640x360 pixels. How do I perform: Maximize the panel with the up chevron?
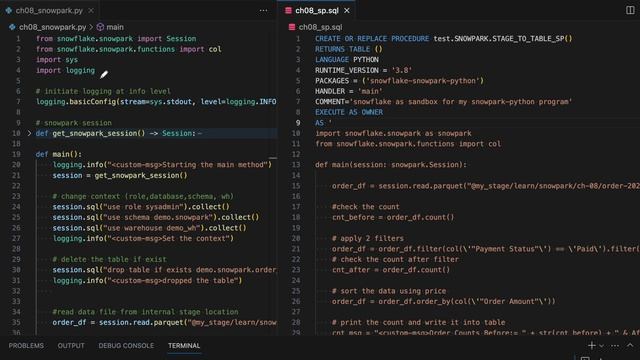pyautogui.click(x=630, y=345)
